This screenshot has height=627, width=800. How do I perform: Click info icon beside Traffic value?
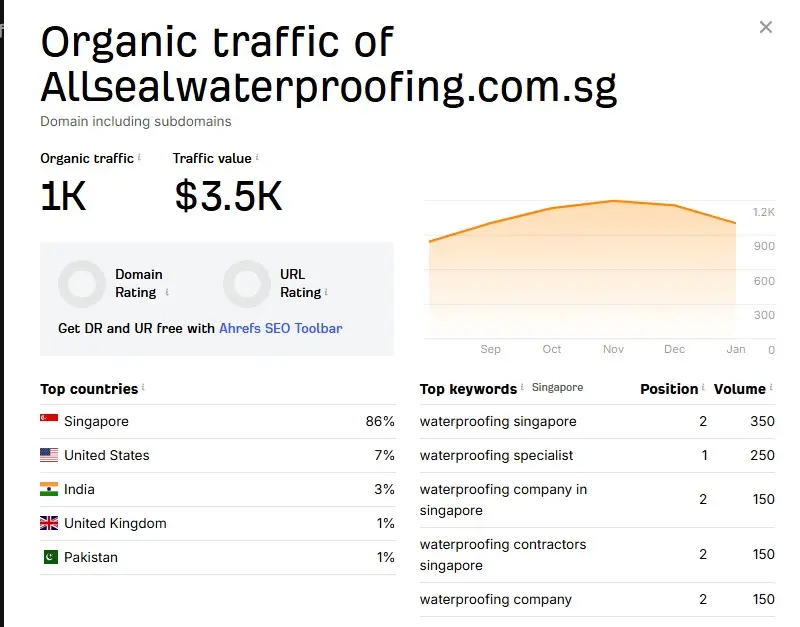[258, 158]
